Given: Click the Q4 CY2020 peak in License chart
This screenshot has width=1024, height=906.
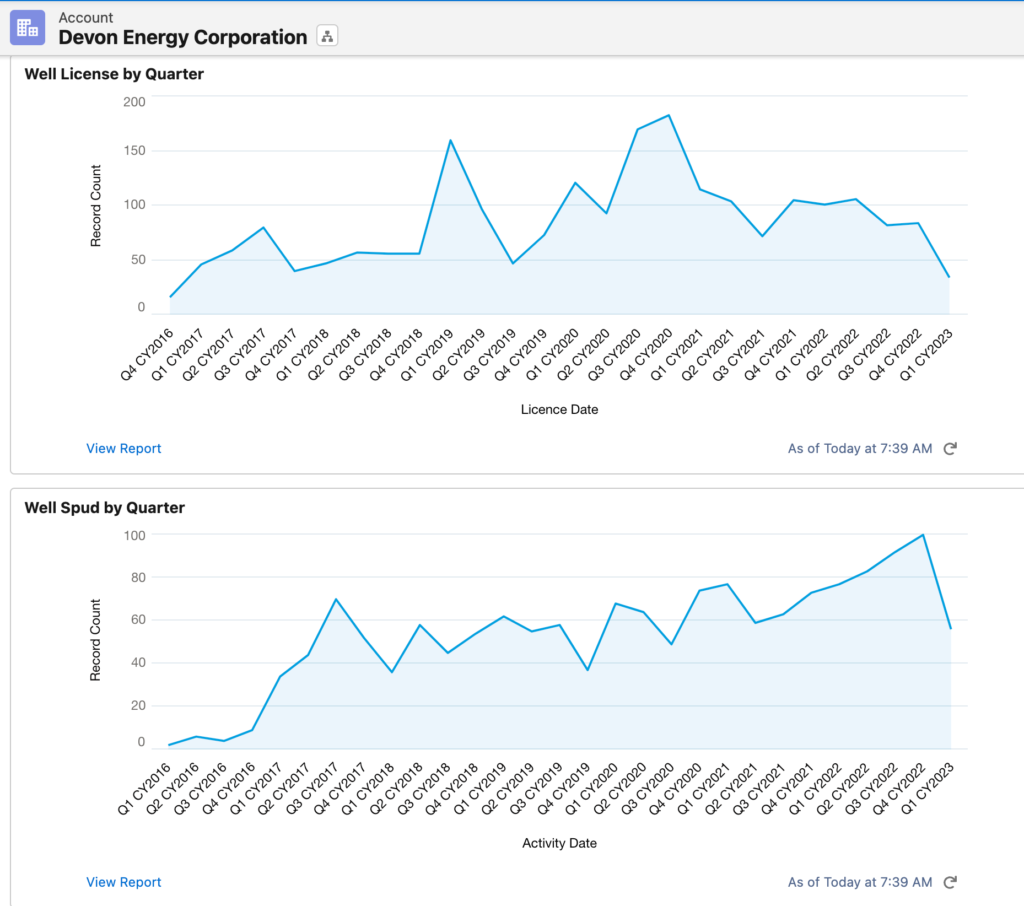Looking at the screenshot, I should 669,116.
